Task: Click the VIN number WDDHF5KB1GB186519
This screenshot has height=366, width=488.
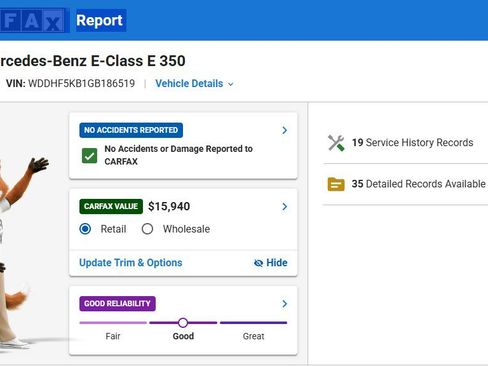Action: (81, 83)
